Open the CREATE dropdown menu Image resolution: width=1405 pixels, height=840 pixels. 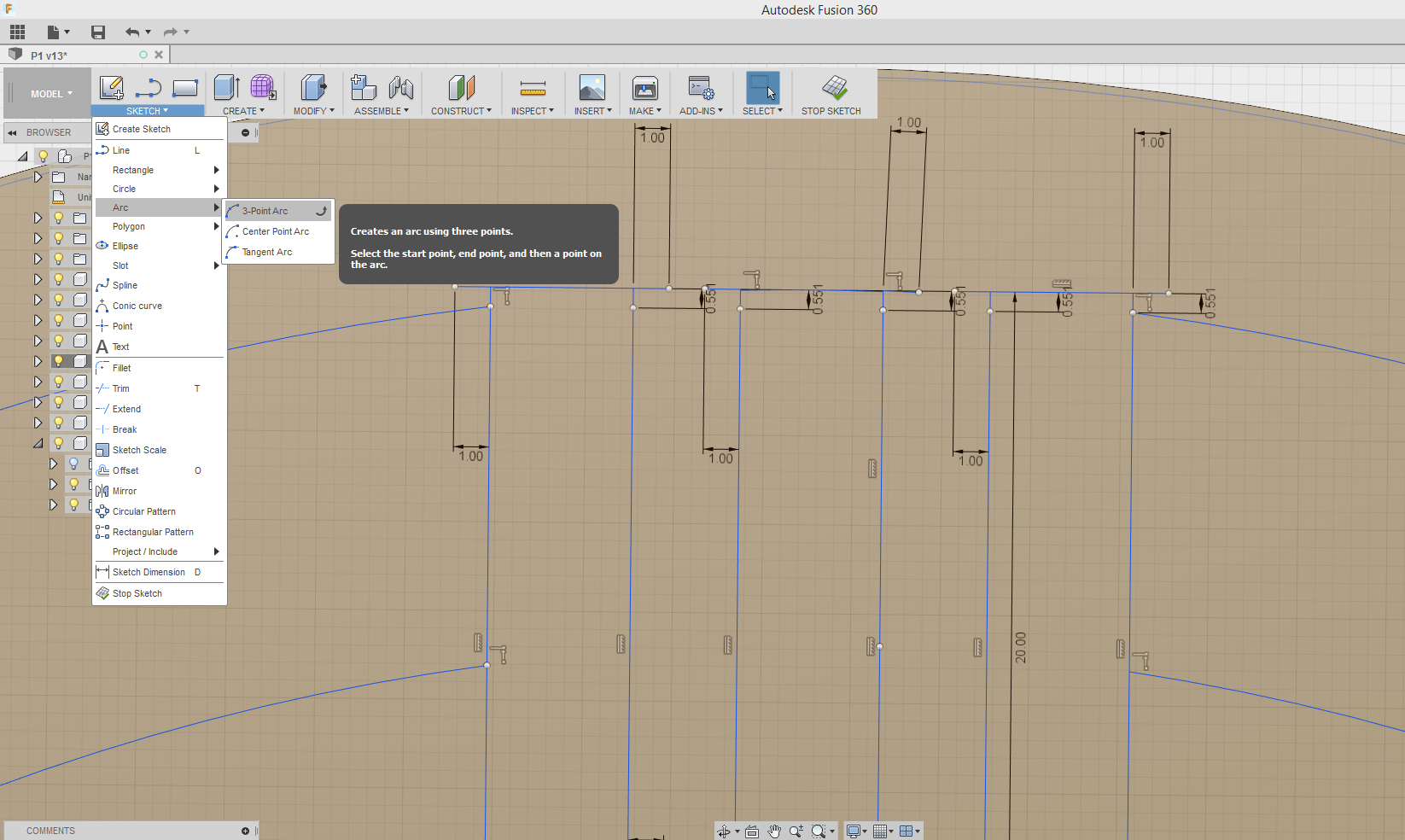243,111
